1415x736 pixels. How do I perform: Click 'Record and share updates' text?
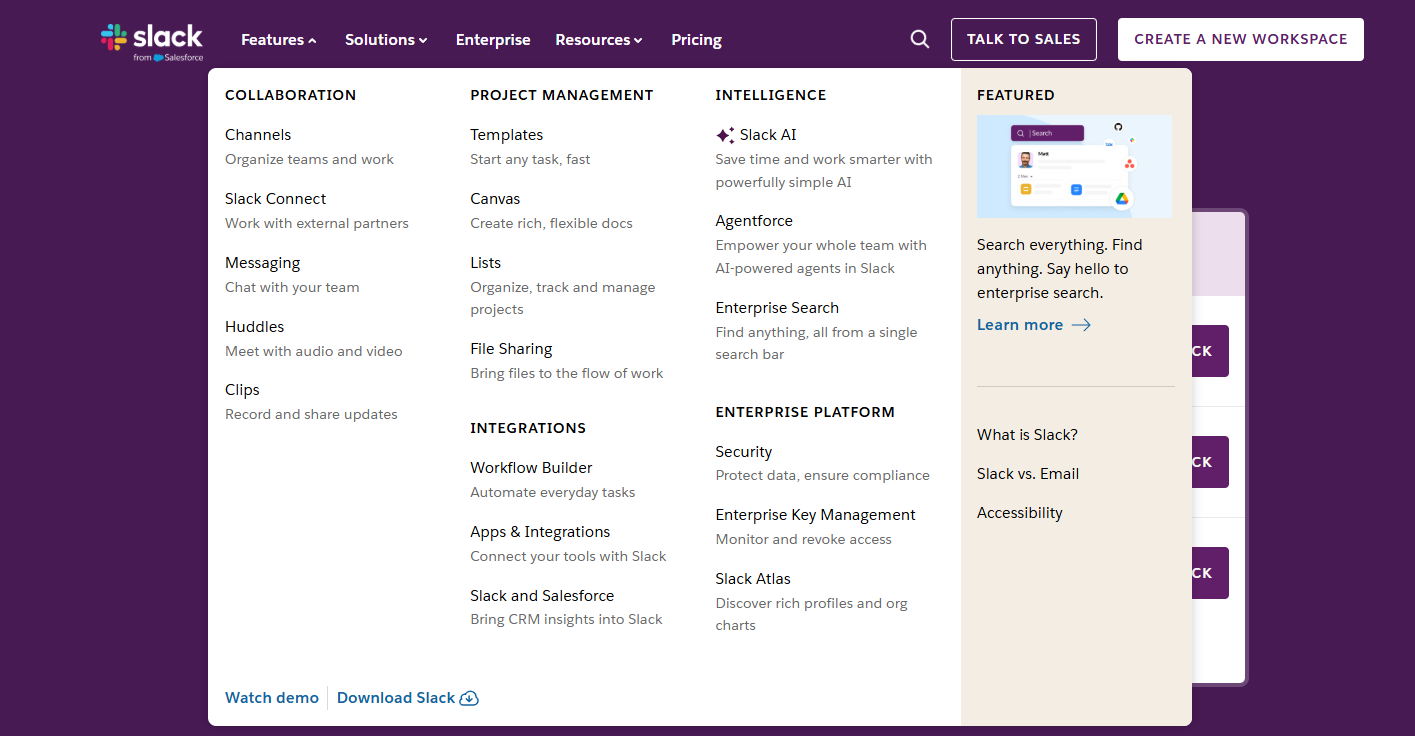click(311, 415)
